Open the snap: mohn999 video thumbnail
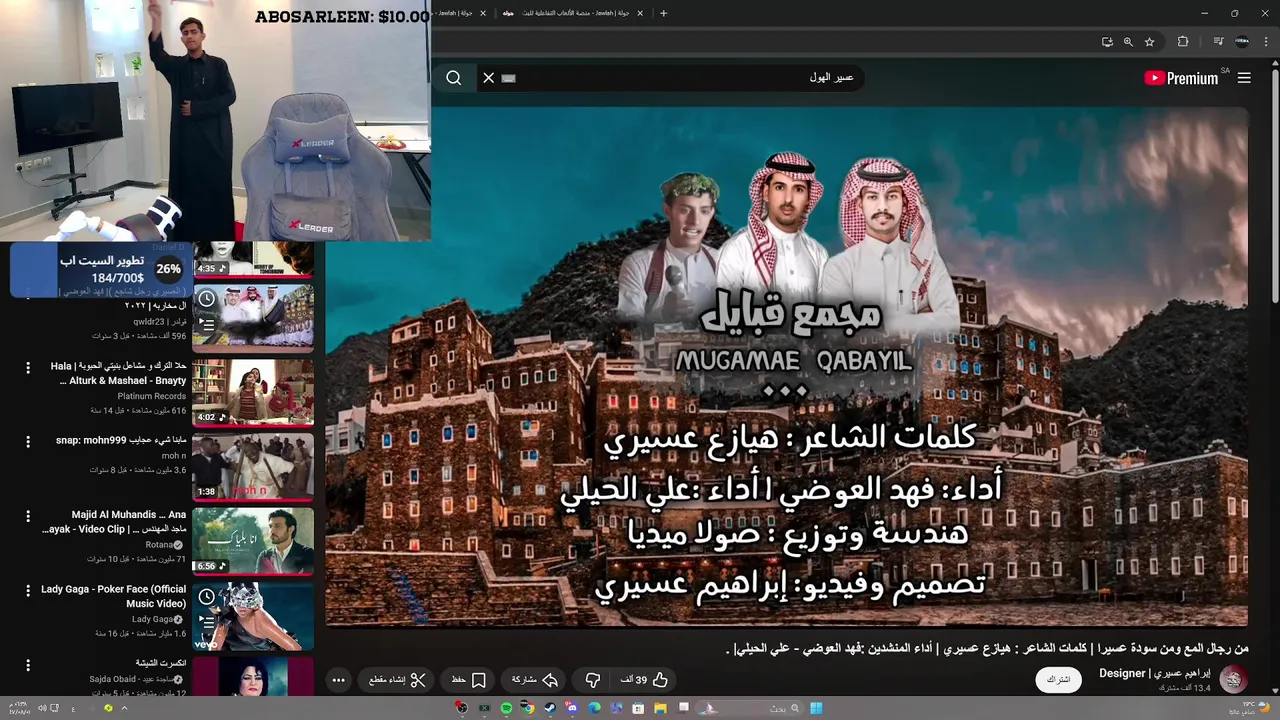 253,466
